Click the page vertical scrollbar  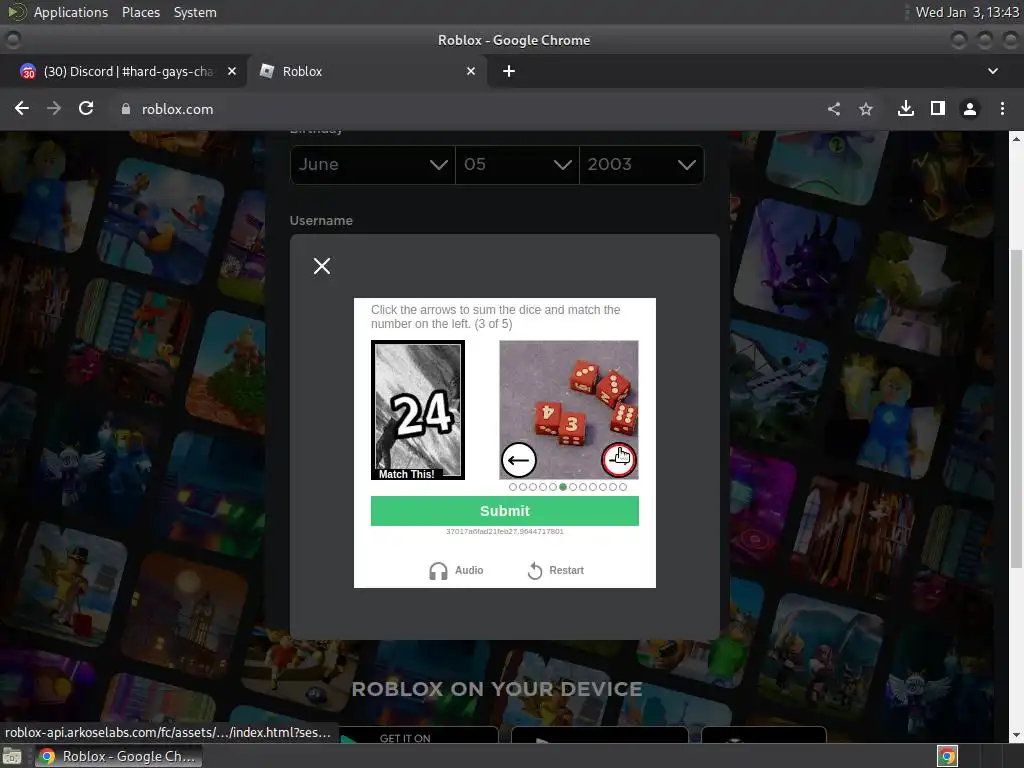[x=1016, y=409]
